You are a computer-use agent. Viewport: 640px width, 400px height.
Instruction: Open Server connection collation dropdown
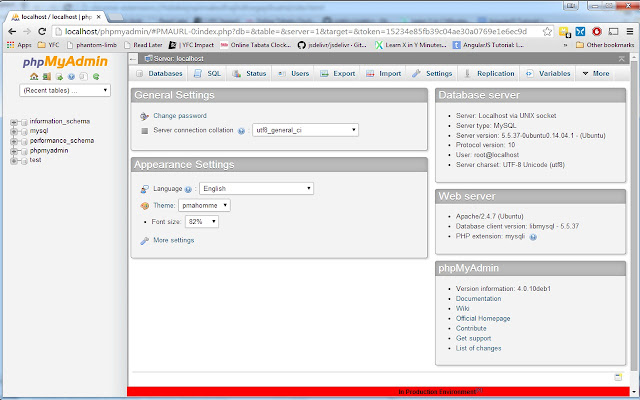pos(305,130)
